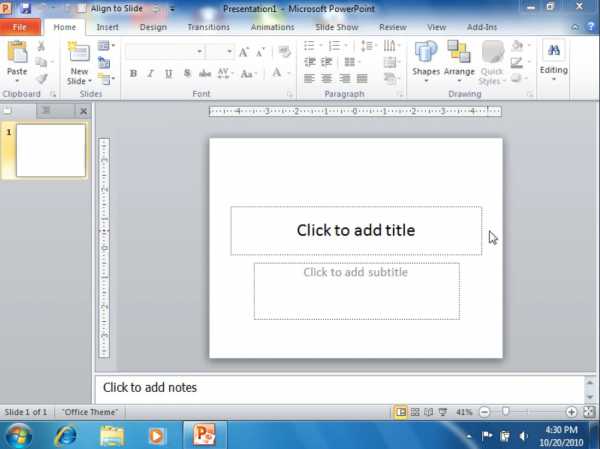Click the Increase Font Size icon
The width and height of the screenshot is (600, 449).
[244, 52]
